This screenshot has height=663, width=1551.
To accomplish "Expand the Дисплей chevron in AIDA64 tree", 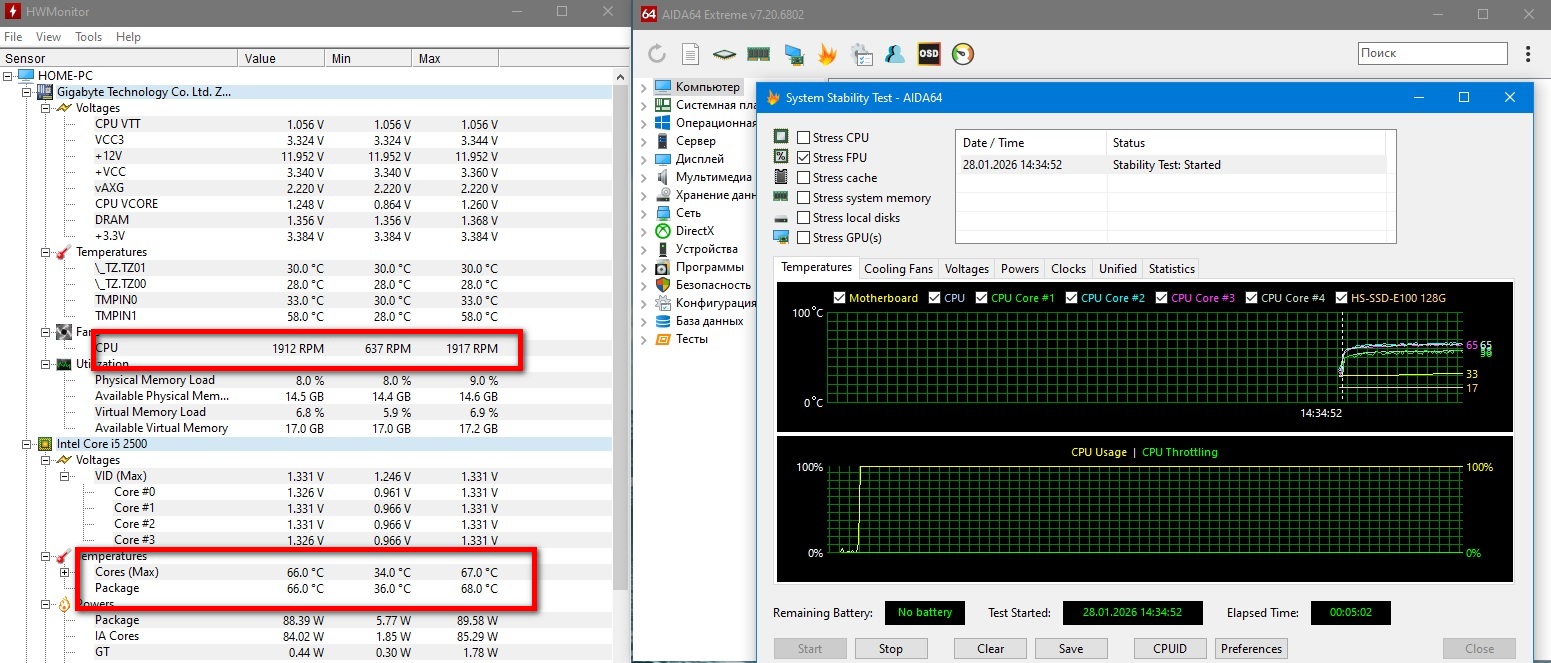I will pos(643,159).
